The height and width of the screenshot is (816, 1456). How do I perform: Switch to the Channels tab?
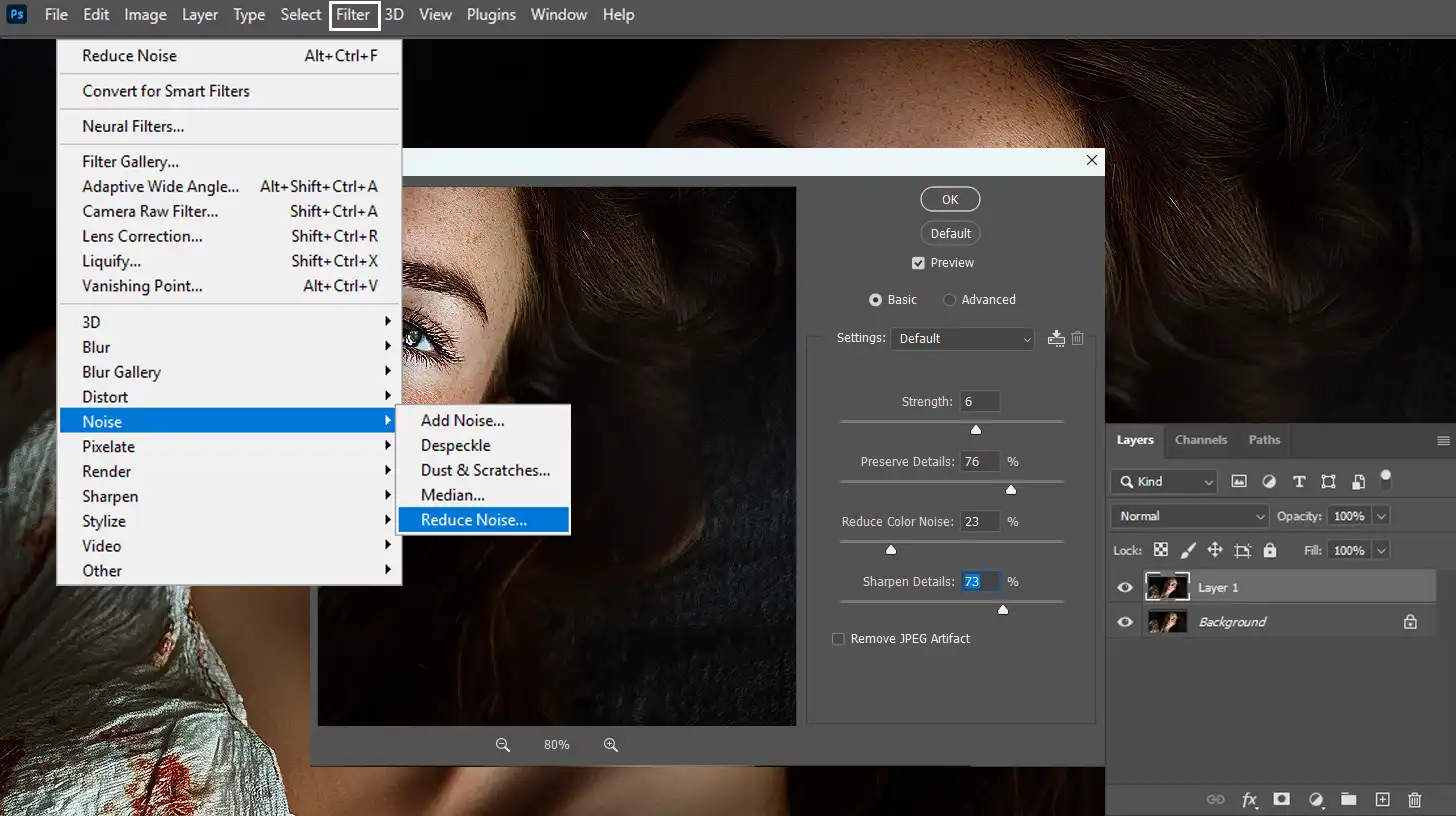coord(1201,440)
